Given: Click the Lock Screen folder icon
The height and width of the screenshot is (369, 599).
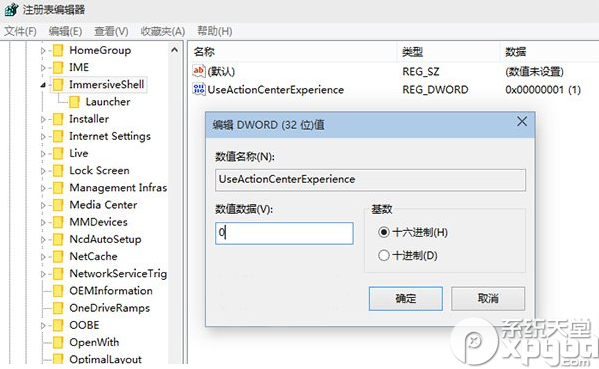Looking at the screenshot, I should tap(58, 170).
